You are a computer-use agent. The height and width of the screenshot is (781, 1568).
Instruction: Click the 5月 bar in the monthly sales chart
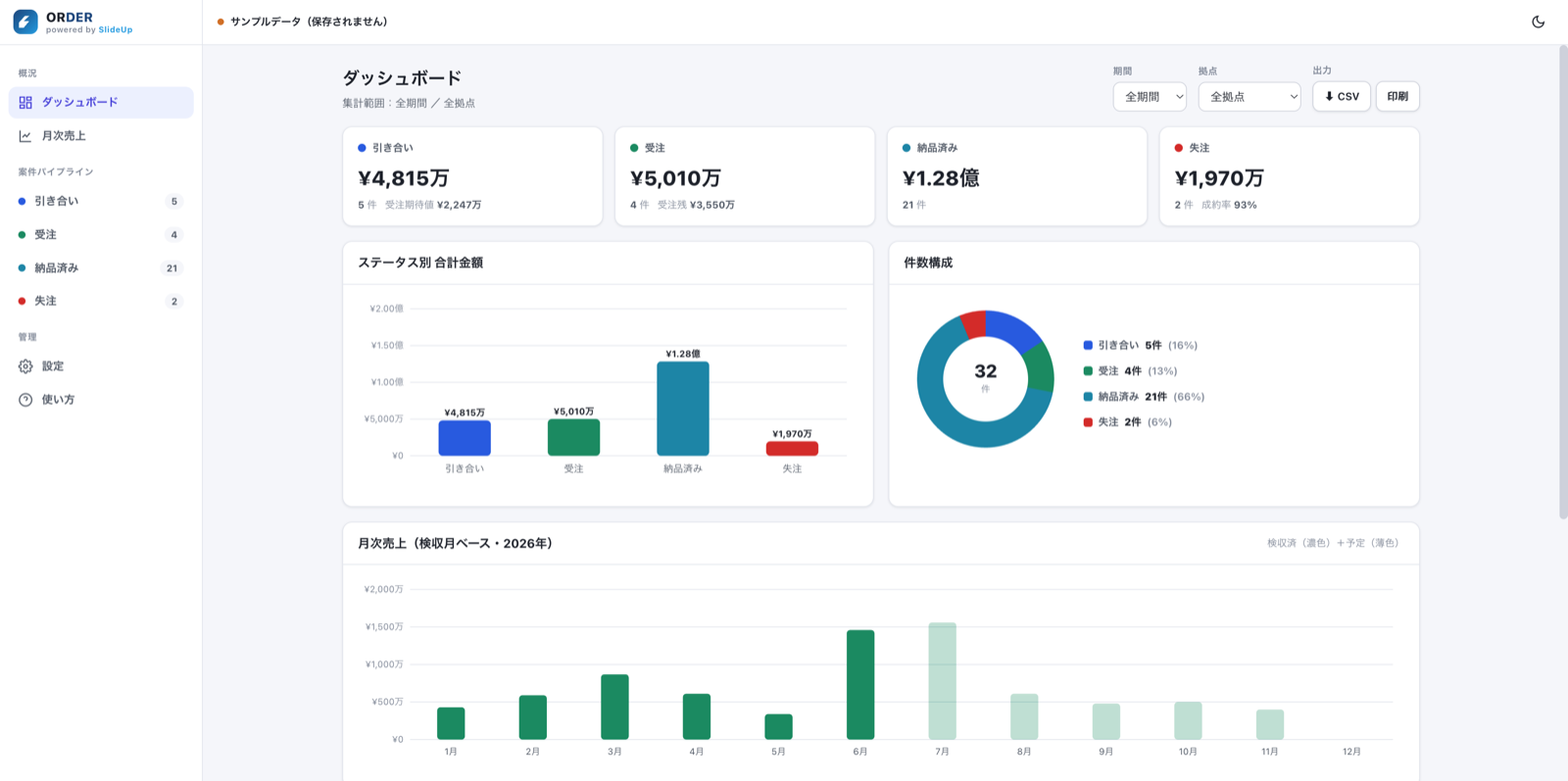click(x=778, y=727)
